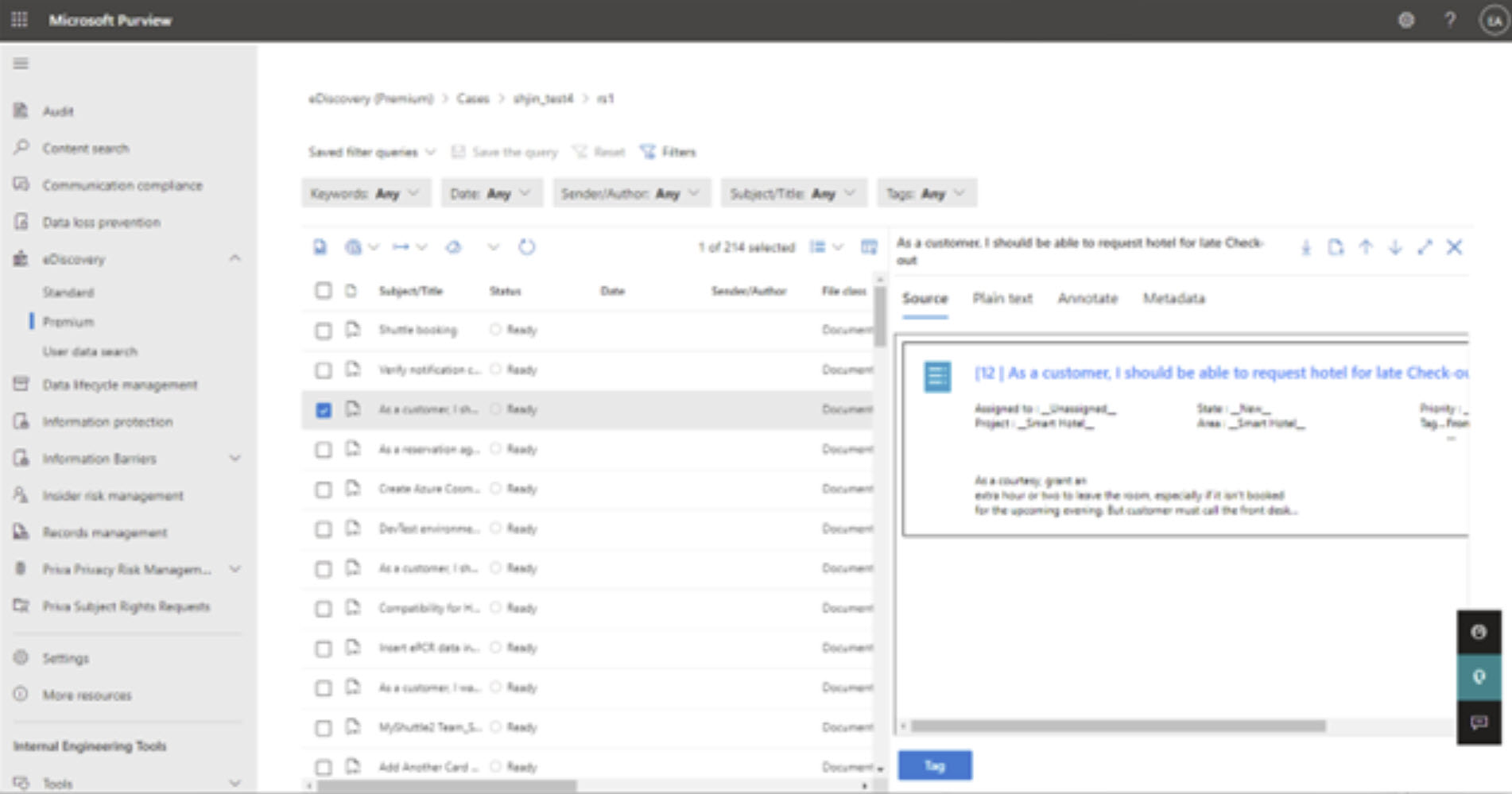The image size is (1512, 794).
Task: Open Information protection
Action: [107, 421]
